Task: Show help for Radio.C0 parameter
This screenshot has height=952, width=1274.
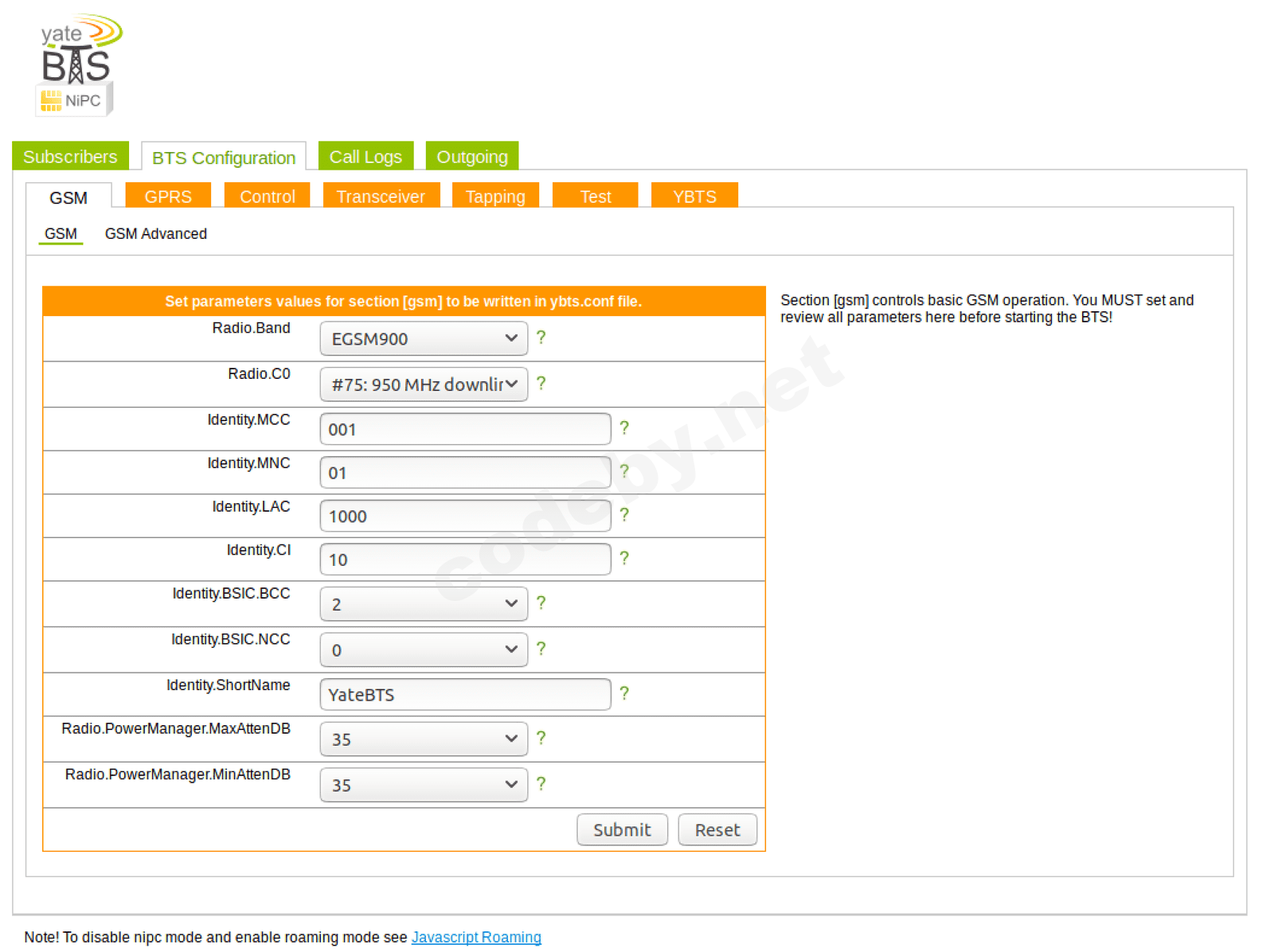Action: tap(541, 384)
